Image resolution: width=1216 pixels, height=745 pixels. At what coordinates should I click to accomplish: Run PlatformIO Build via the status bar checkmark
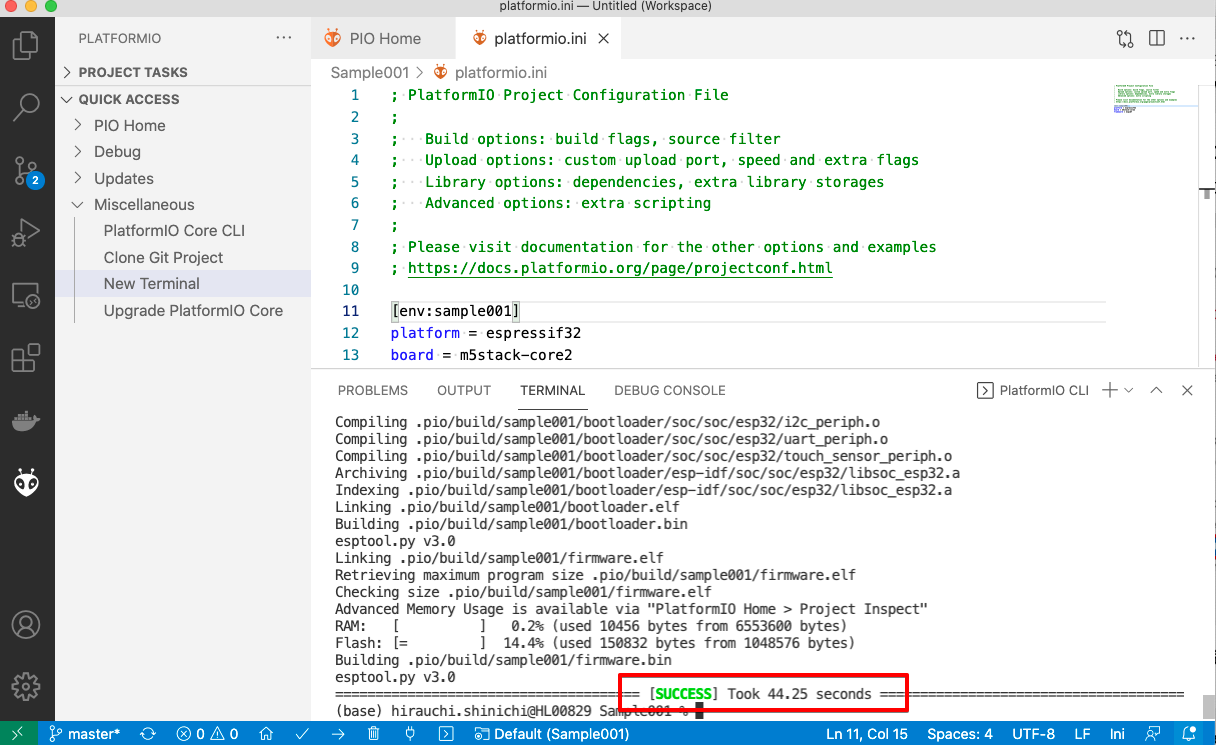(x=302, y=733)
